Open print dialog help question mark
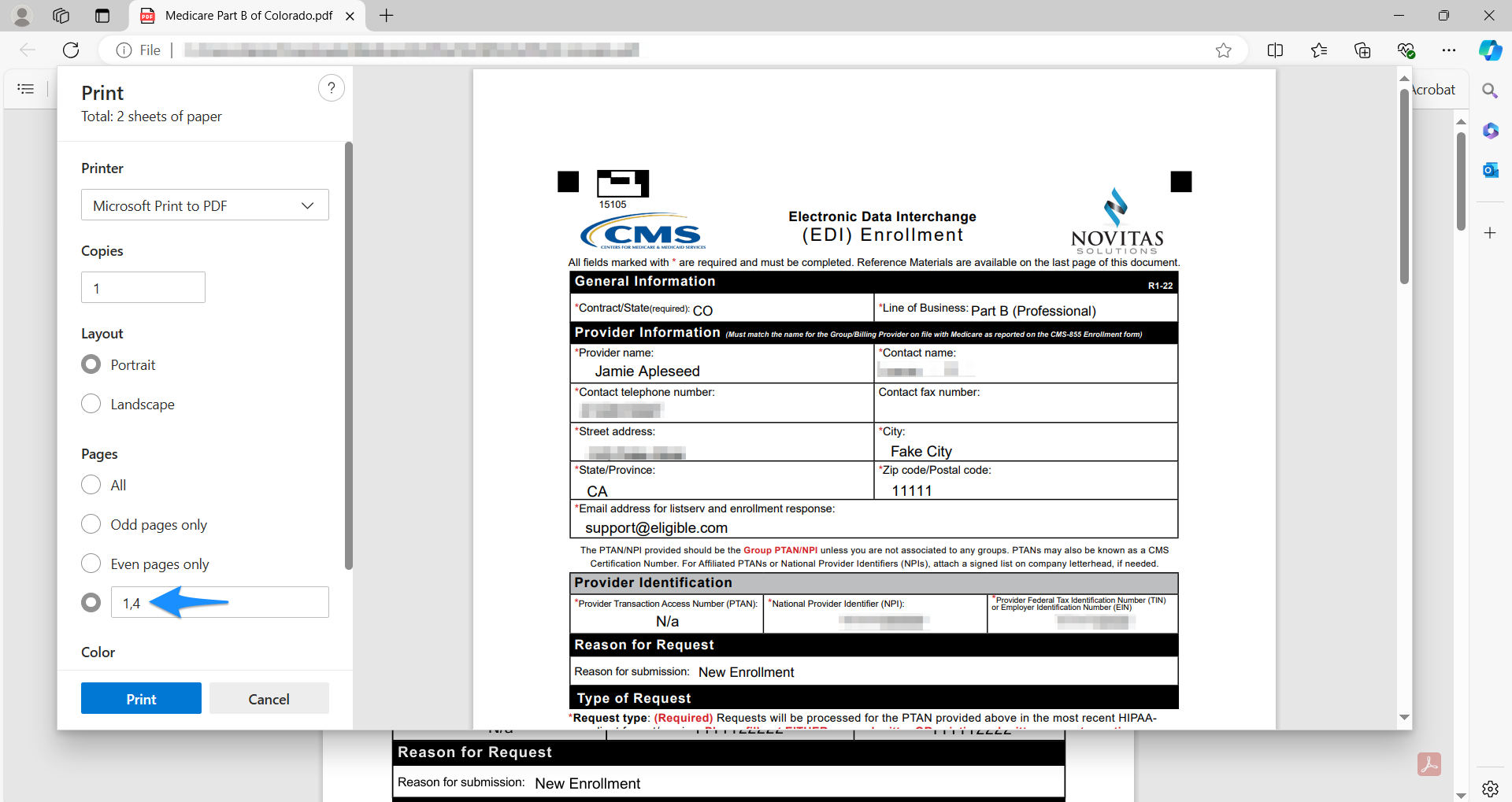 (332, 88)
